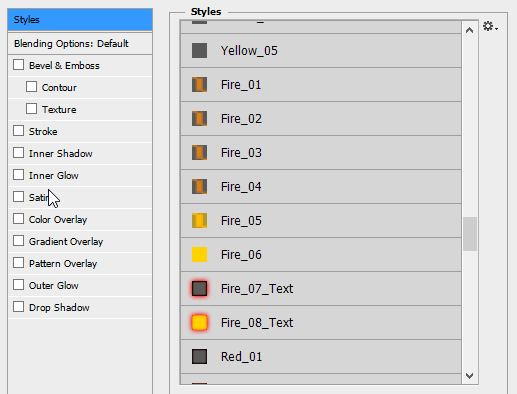Image resolution: width=517 pixels, height=394 pixels.
Task: Open the Stroke settings label
Action: (43, 132)
